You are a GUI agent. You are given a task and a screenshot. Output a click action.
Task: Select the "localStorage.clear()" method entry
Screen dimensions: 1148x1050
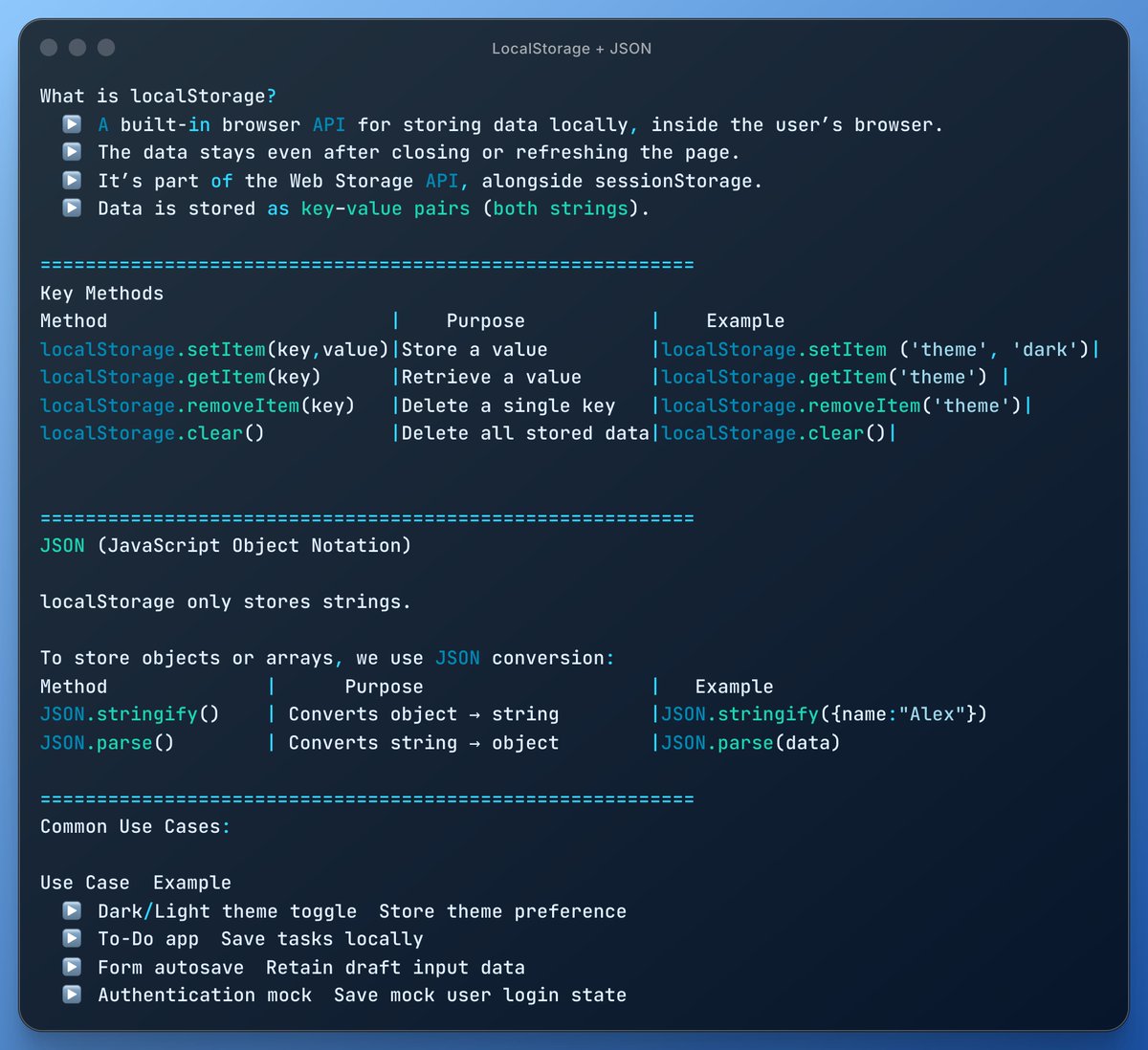(153, 432)
